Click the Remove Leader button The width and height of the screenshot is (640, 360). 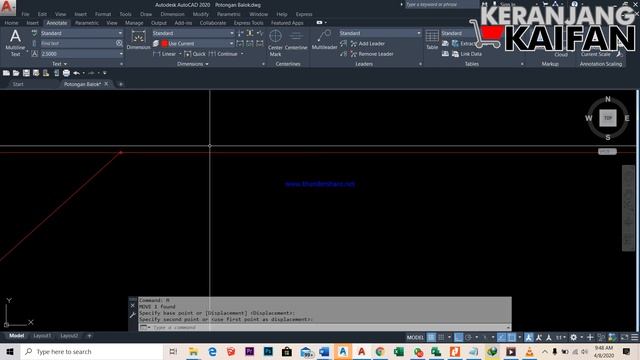(372, 54)
